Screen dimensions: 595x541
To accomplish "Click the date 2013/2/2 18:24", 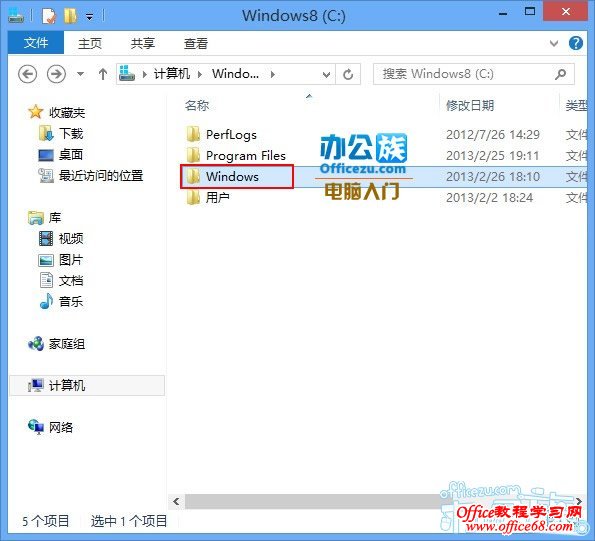I will tap(490, 198).
